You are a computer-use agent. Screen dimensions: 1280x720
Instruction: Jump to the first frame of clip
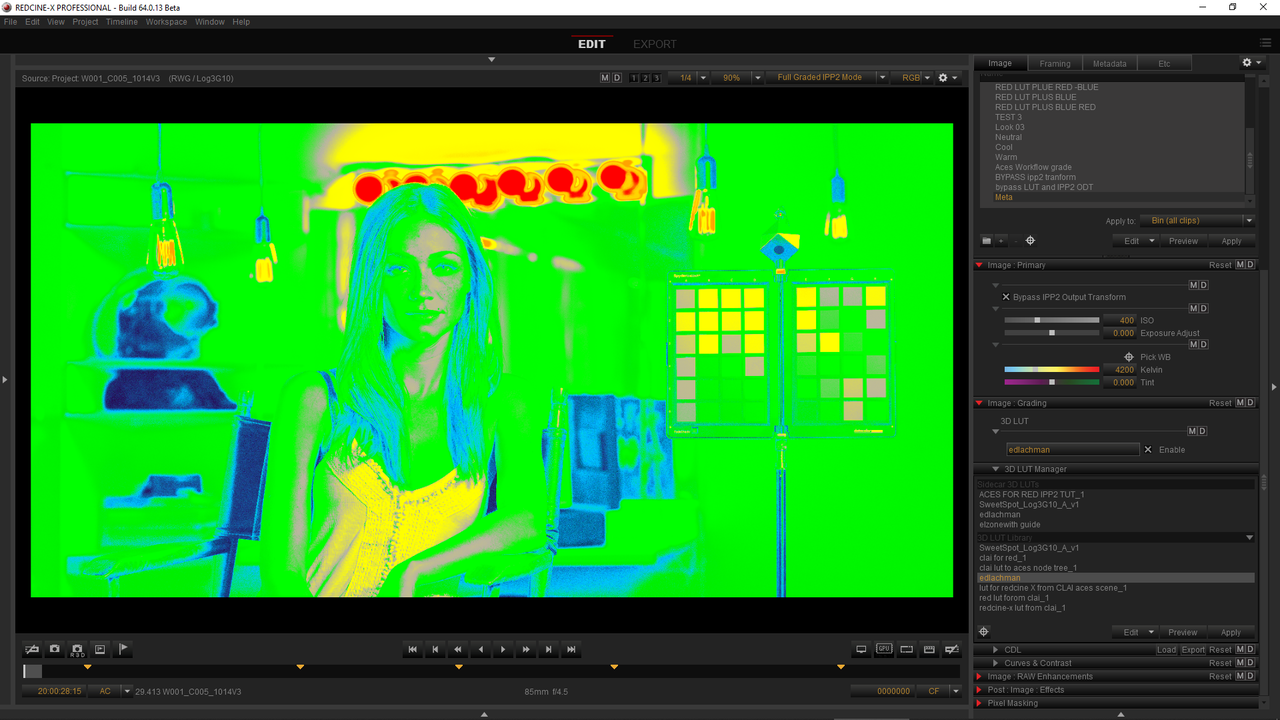[x=412, y=650]
